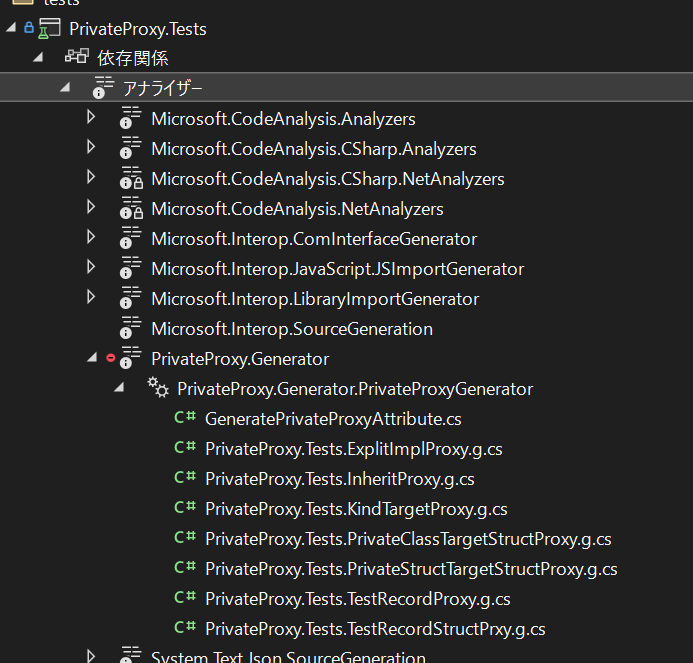693x663 pixels.
Task: Click the PrivateProxy.Tests project icon
Action: (x=49, y=29)
